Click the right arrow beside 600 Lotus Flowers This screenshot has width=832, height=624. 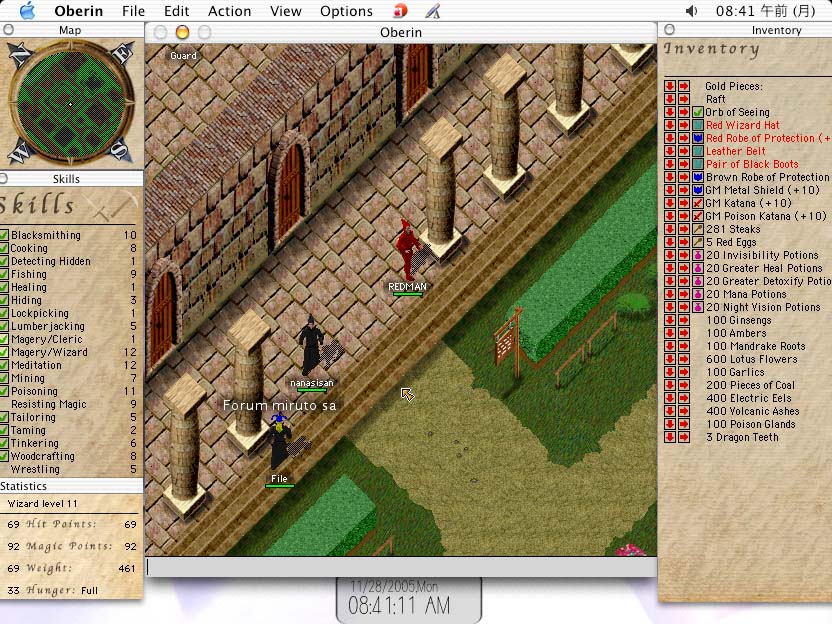pyautogui.click(x=683, y=359)
